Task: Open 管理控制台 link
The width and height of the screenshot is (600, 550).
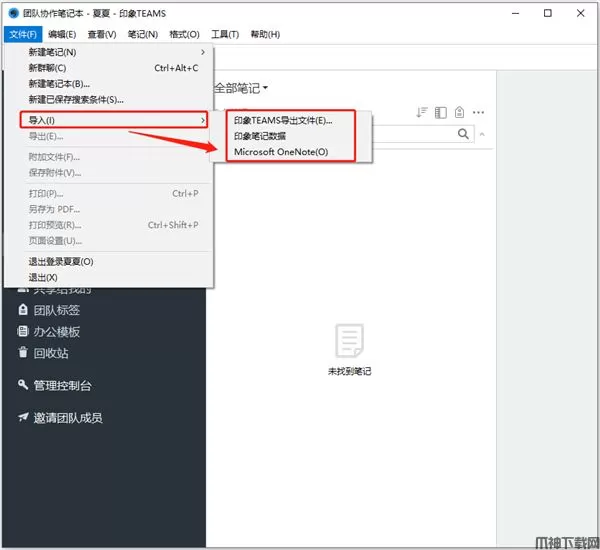Action: (63, 386)
